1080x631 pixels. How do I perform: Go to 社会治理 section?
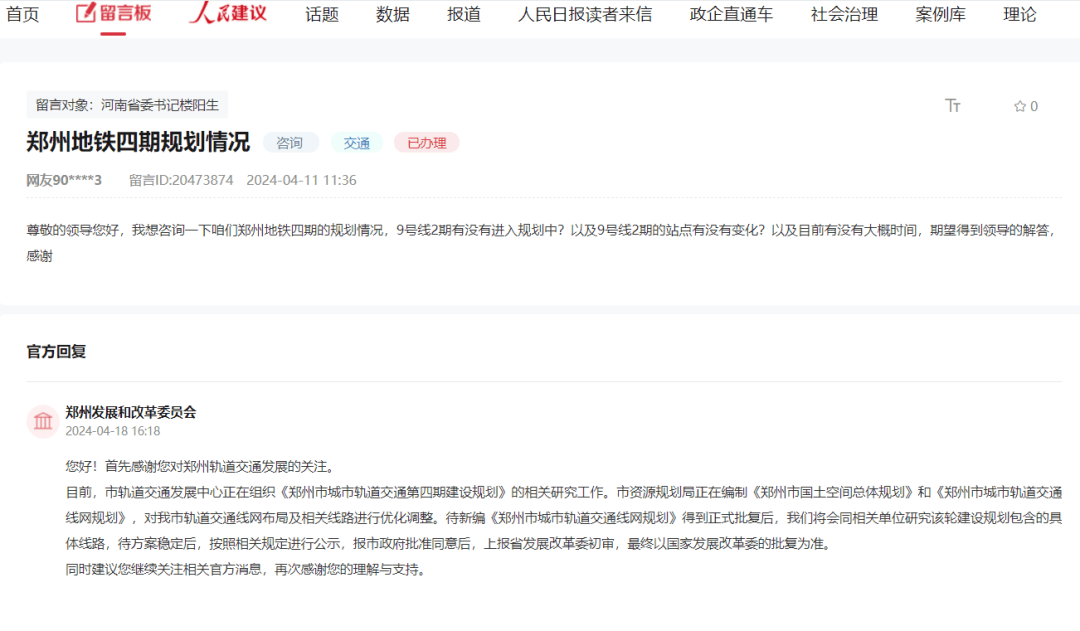844,14
